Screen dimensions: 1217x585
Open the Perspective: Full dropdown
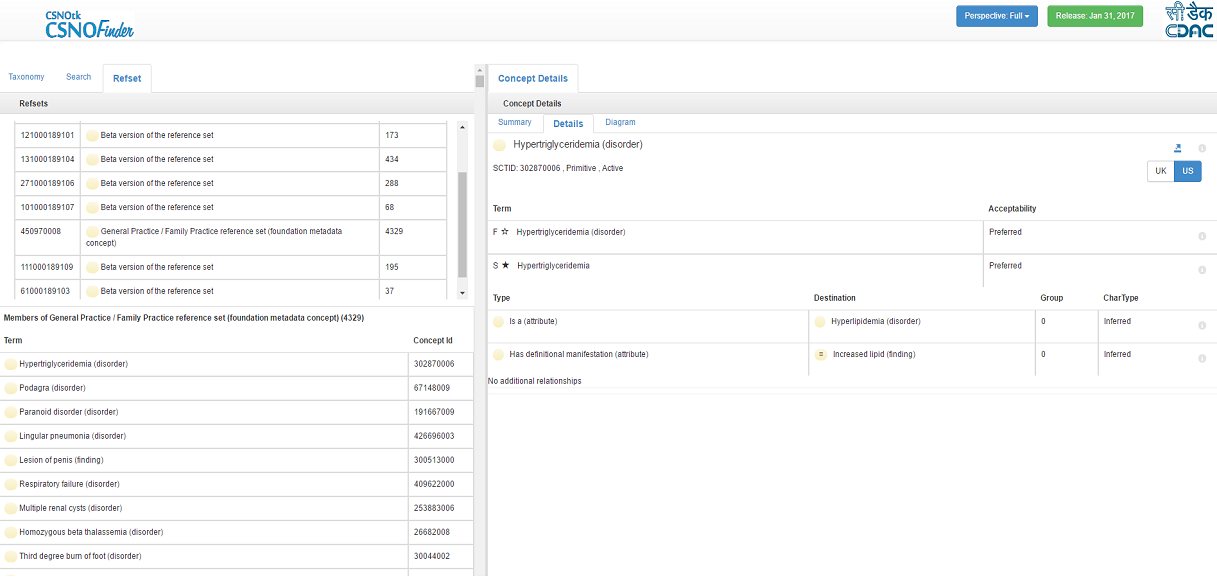pyautogui.click(x=996, y=16)
